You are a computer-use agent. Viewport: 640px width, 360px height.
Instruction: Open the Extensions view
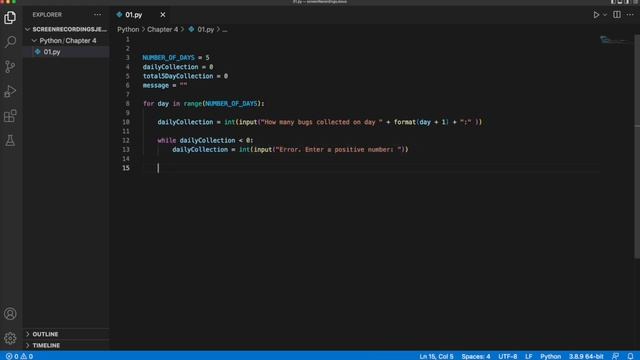click(10, 116)
